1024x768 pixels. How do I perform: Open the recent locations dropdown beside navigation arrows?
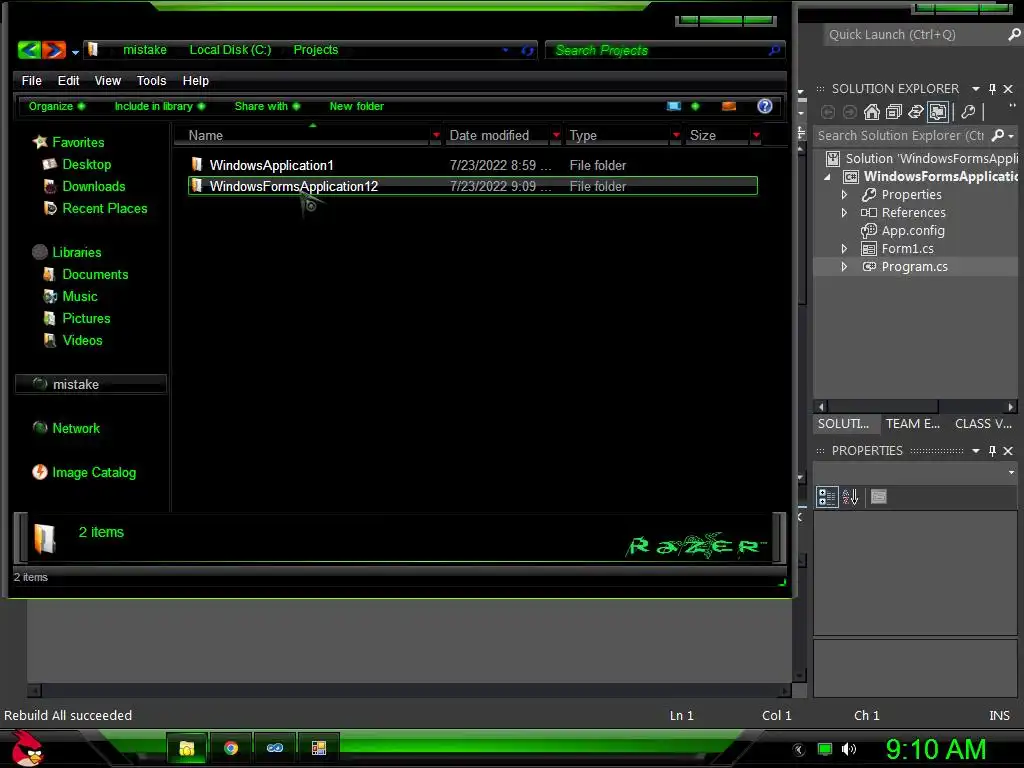coord(75,52)
